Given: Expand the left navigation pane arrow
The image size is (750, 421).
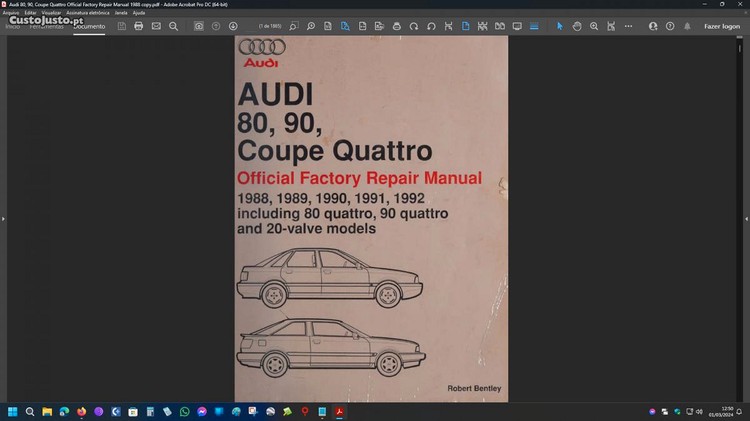Looking at the screenshot, I should coord(3,218).
